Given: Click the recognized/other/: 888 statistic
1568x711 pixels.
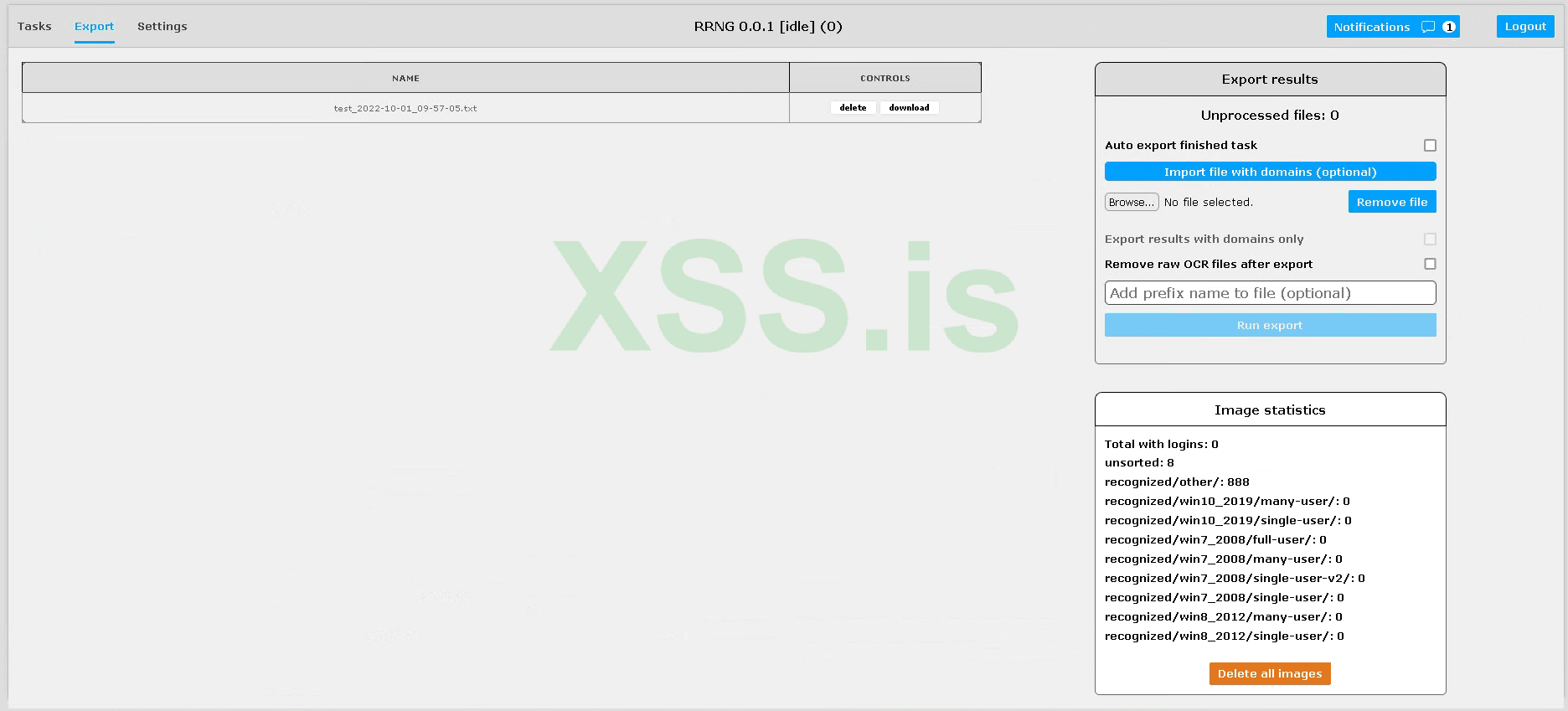Looking at the screenshot, I should [1177, 482].
